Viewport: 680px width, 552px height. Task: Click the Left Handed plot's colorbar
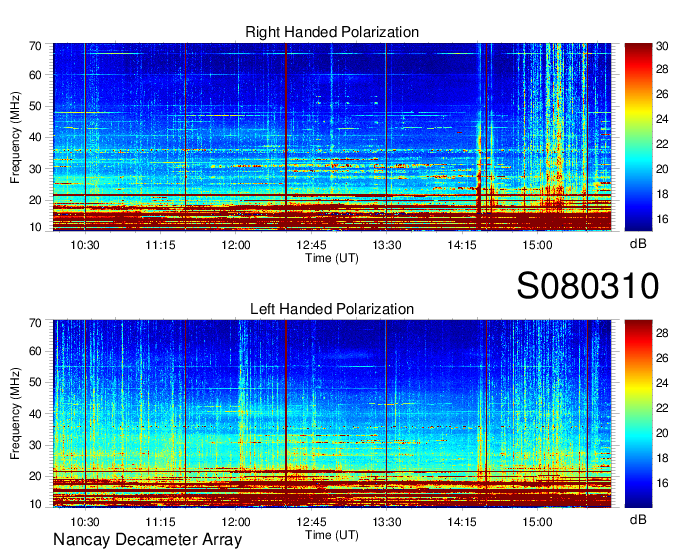coord(638,414)
